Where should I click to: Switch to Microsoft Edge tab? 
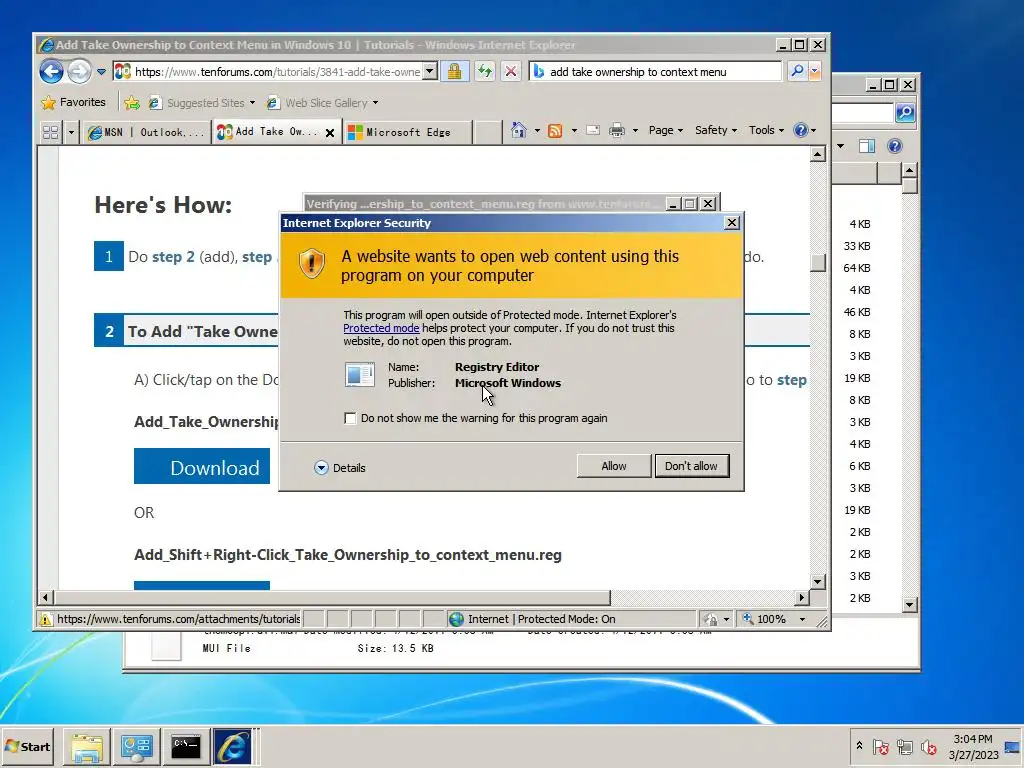coord(407,132)
